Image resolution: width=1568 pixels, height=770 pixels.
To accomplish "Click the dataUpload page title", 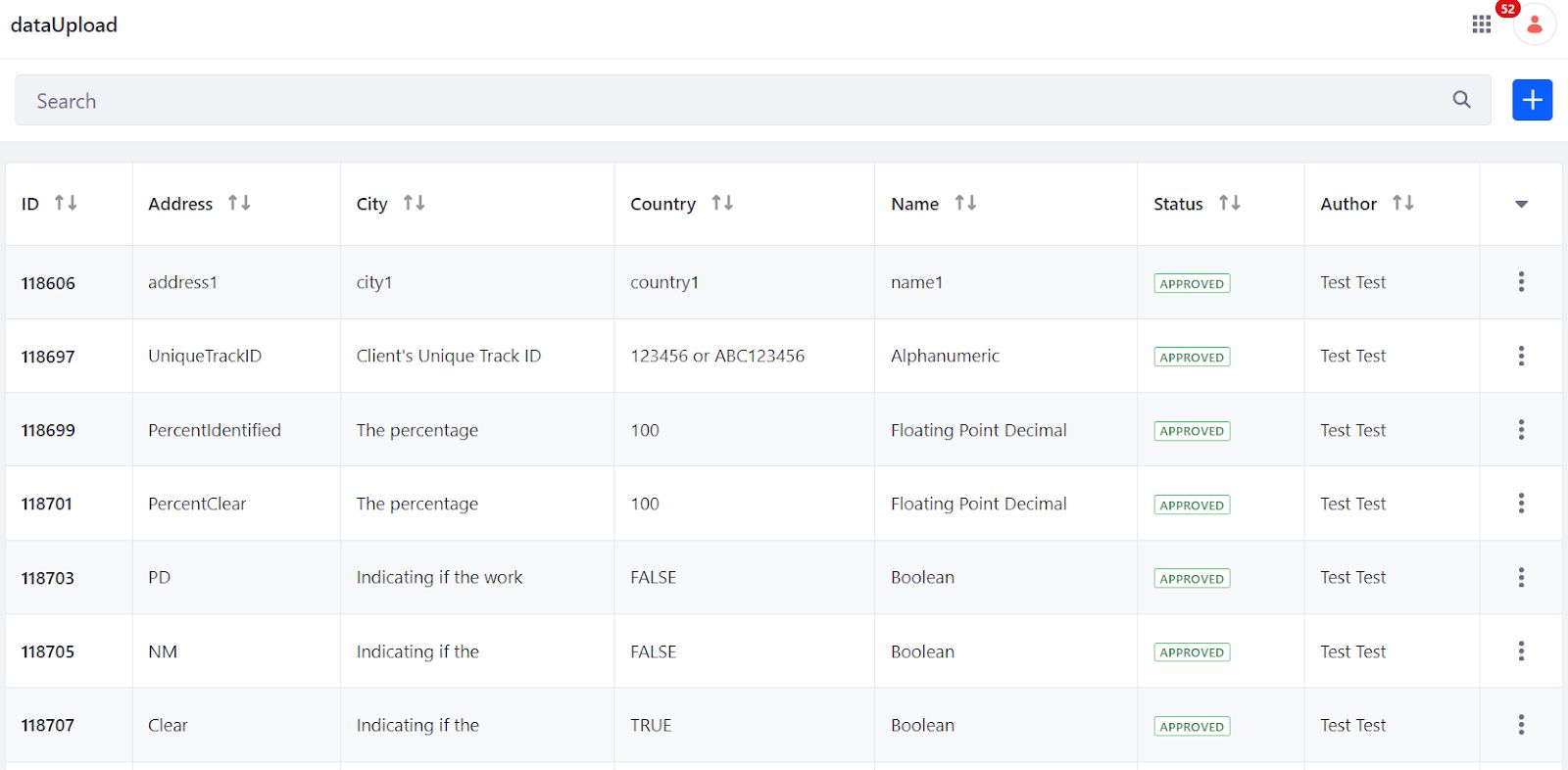I will pos(64,25).
